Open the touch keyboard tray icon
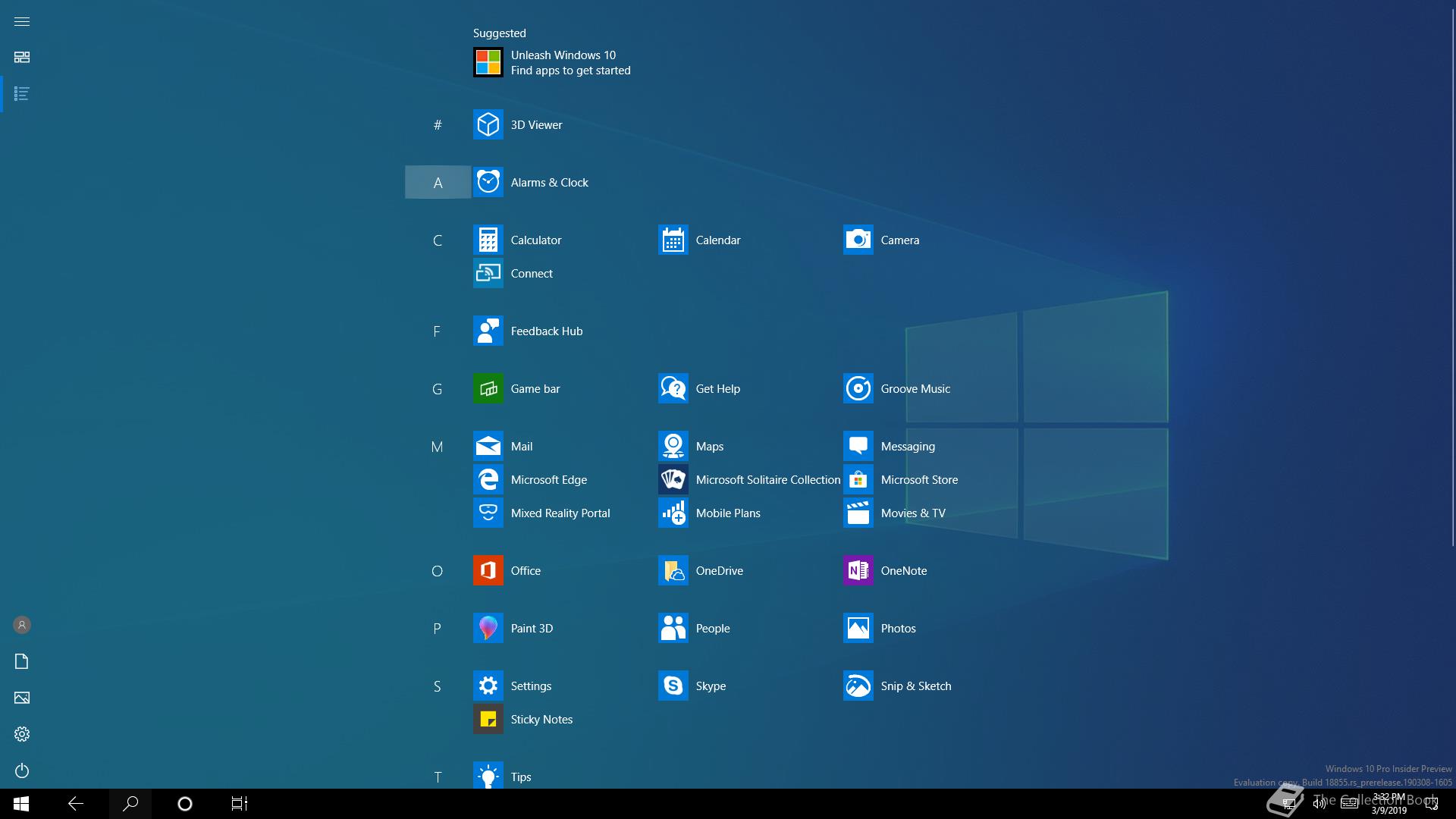 pos(1349,804)
